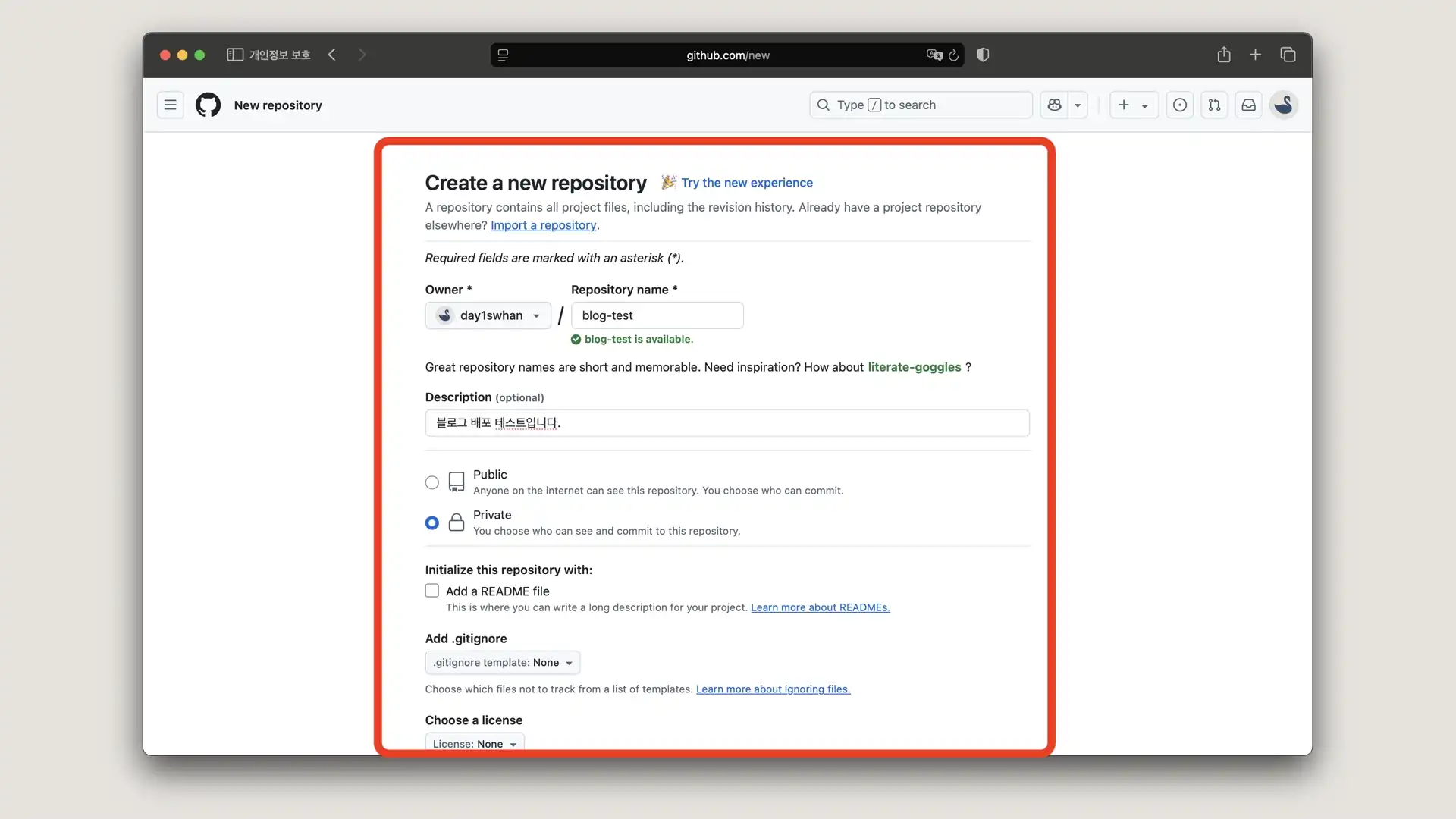Click the translate icon in address bar
The height and width of the screenshot is (819, 1456).
pos(934,55)
